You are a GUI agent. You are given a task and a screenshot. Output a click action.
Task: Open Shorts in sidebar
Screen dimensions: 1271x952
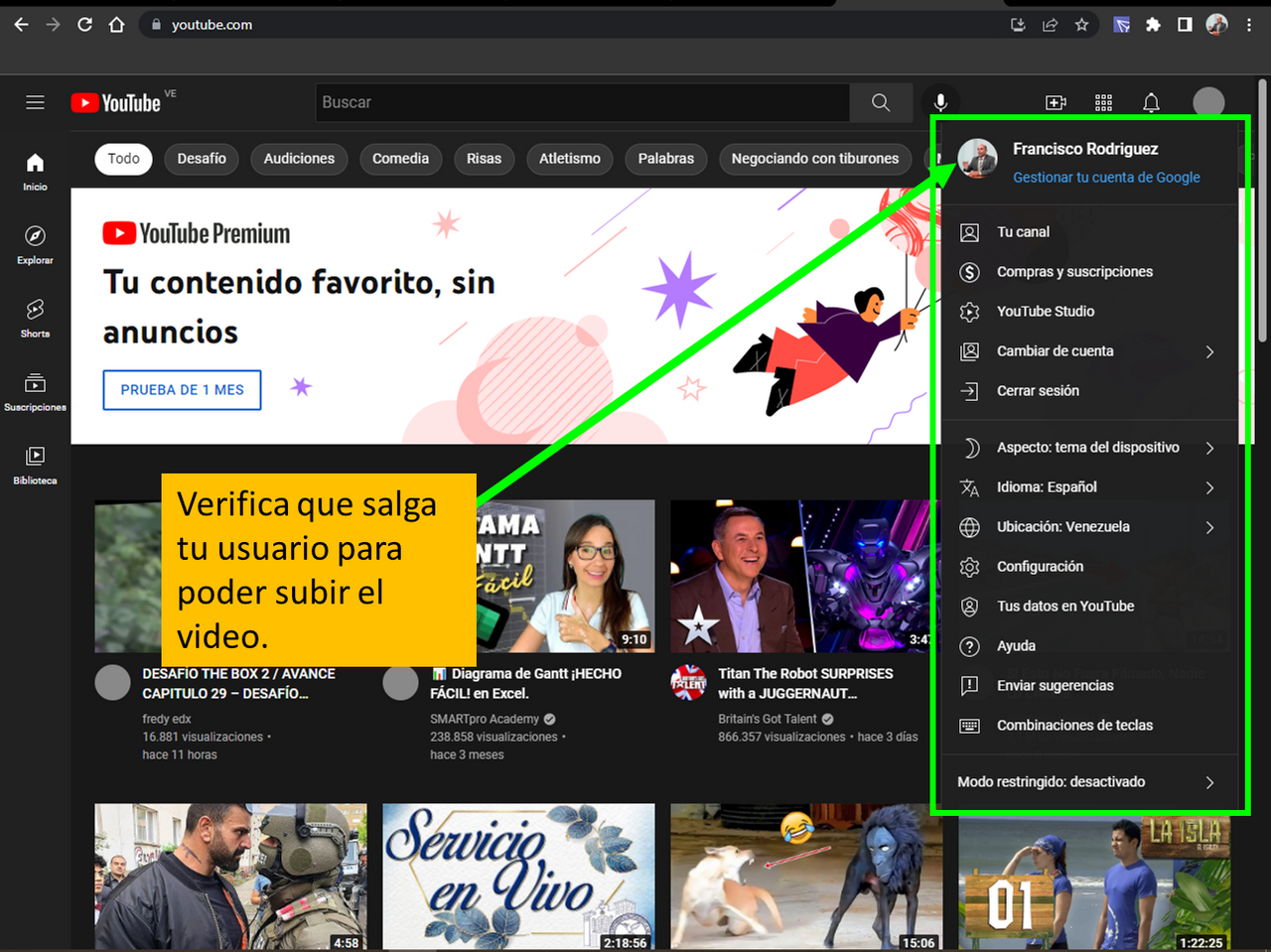pos(35,319)
